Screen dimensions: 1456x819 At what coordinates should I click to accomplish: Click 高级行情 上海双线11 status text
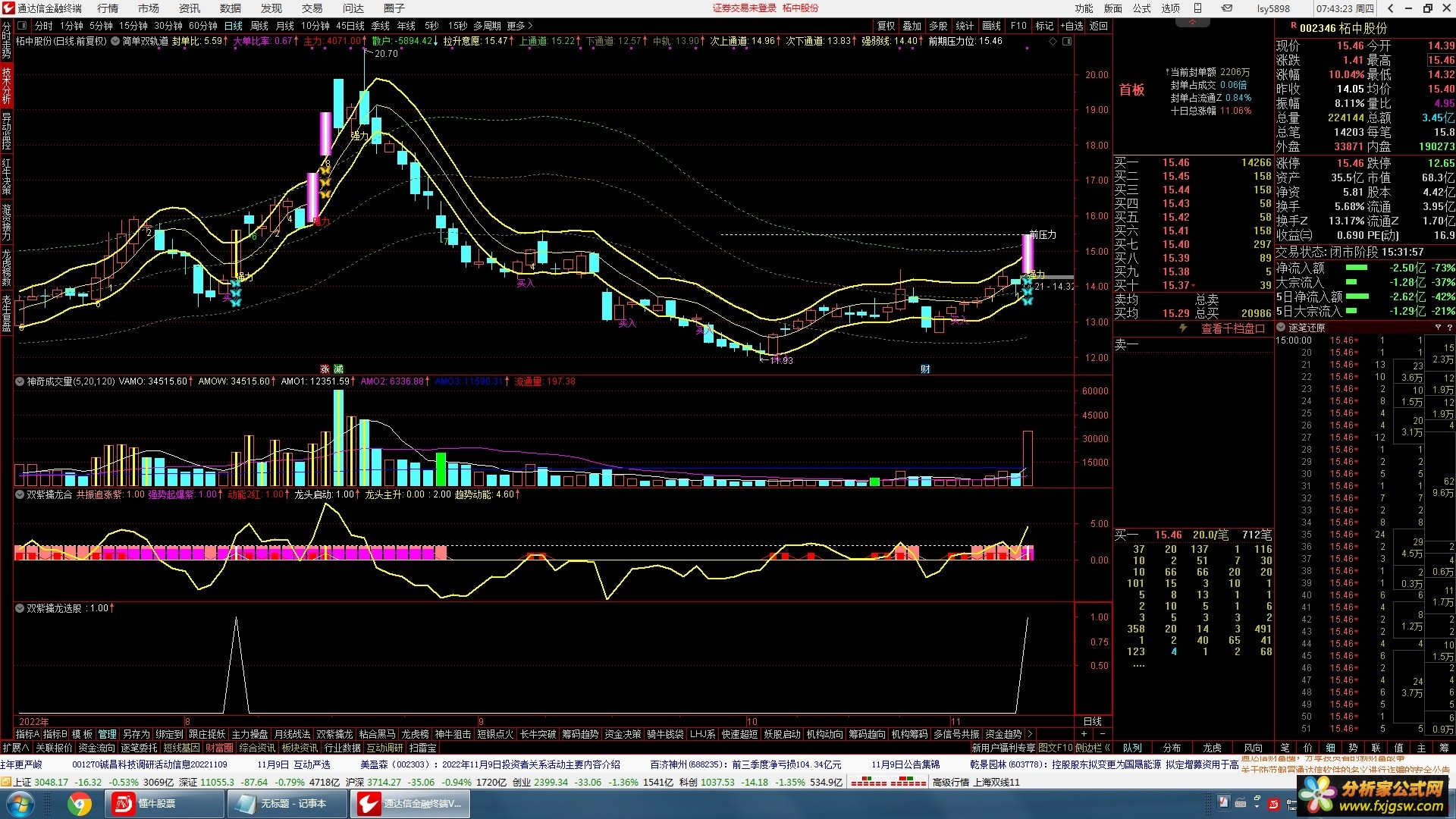pos(976,783)
